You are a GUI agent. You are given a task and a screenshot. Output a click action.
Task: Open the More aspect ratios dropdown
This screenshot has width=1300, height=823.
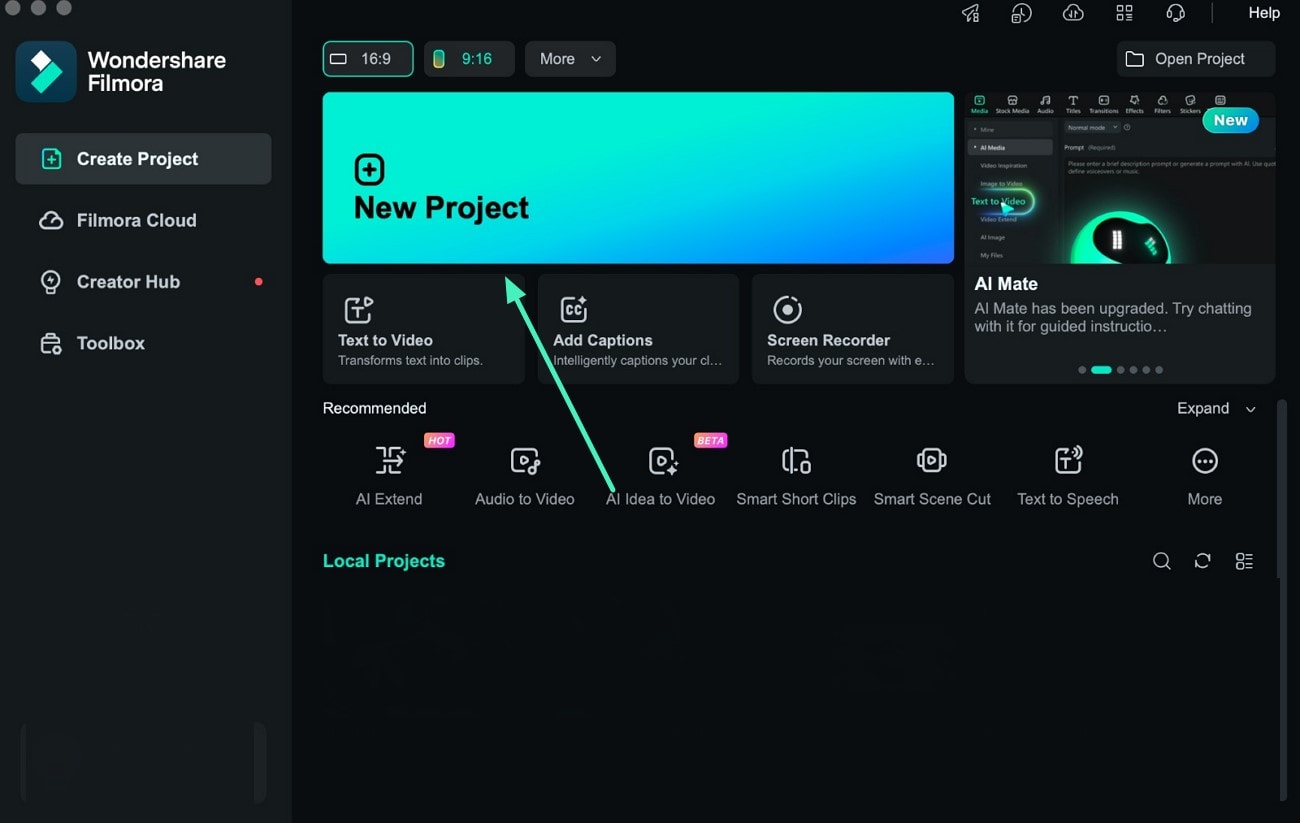[570, 59]
